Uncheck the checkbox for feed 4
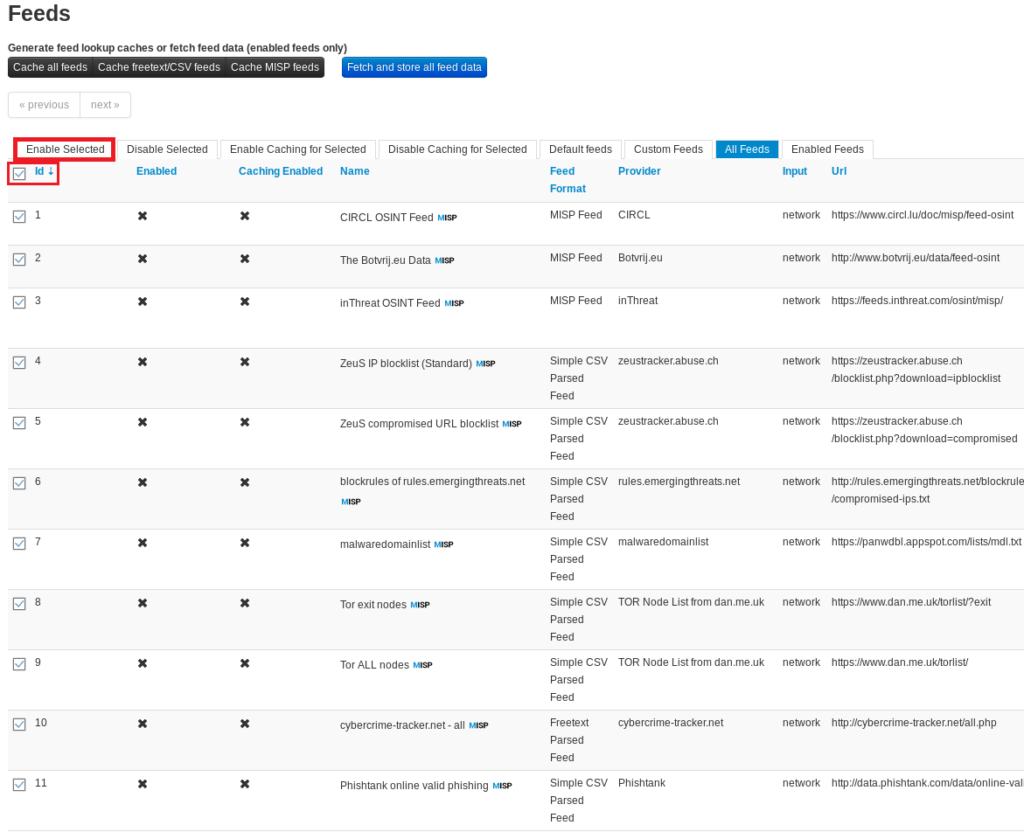The image size is (1024, 832). (19, 362)
